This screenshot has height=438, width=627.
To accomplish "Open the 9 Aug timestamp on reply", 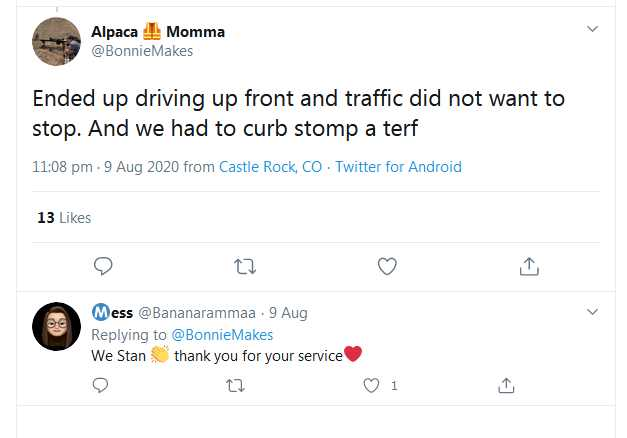I will tap(288, 313).
